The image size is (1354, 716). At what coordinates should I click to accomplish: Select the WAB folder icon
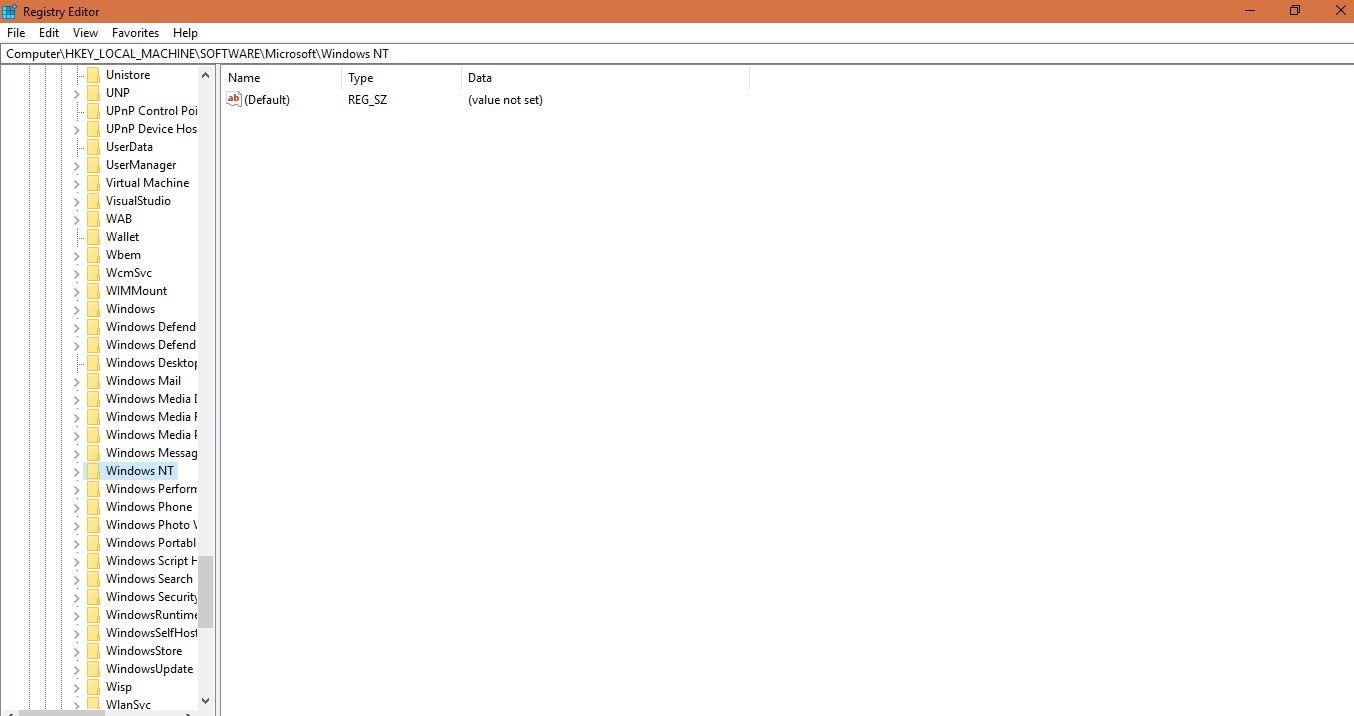[93, 219]
